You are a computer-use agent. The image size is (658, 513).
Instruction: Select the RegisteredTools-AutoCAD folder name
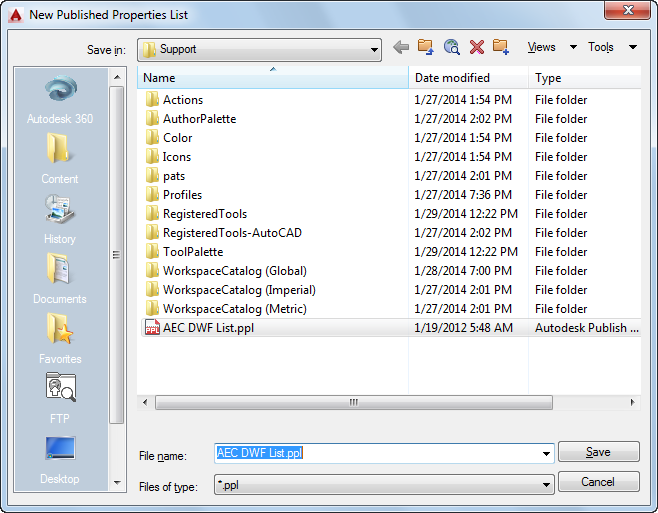(232, 233)
